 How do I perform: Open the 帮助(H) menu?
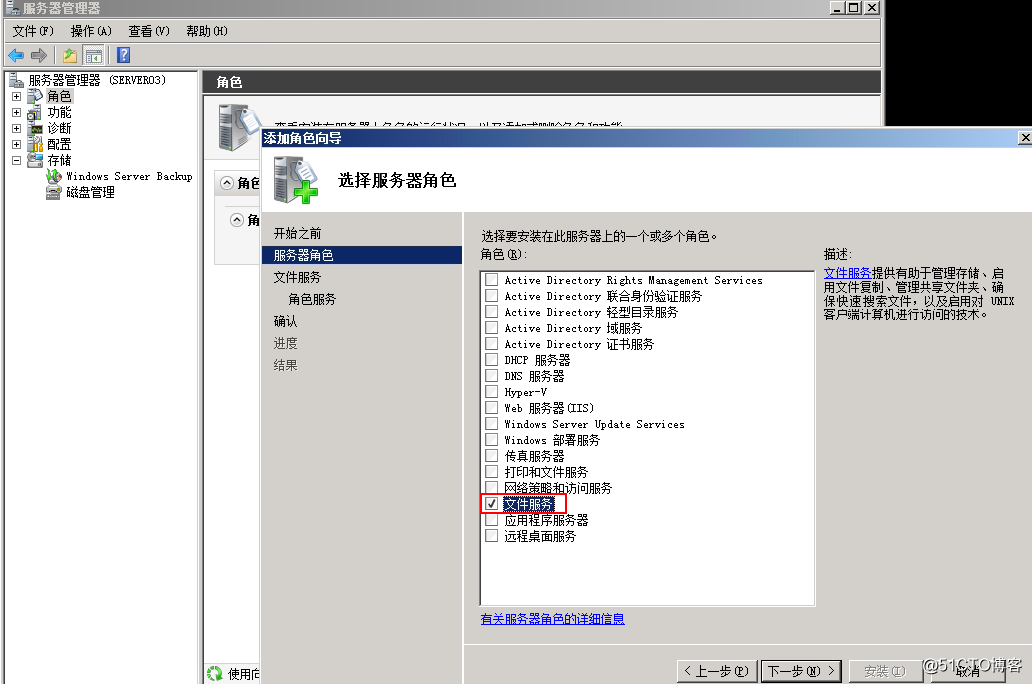207,31
